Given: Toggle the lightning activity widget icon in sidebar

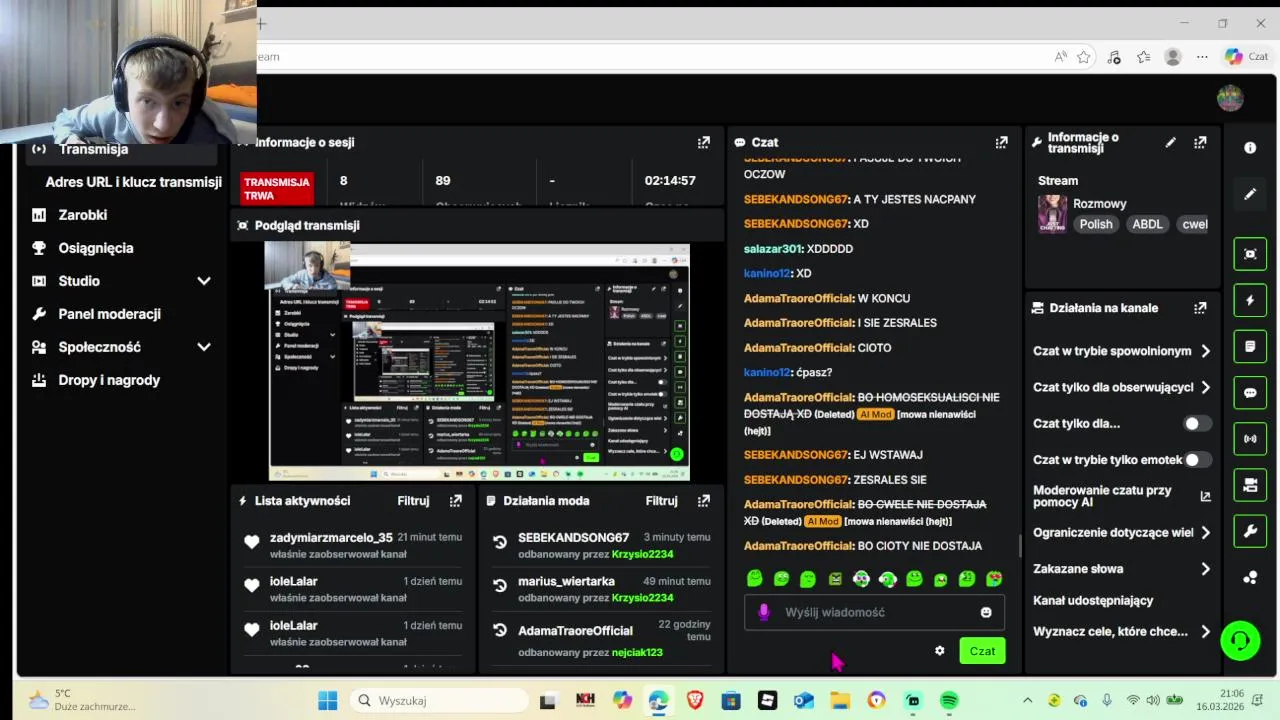Looking at the screenshot, I should pos(1250,300).
